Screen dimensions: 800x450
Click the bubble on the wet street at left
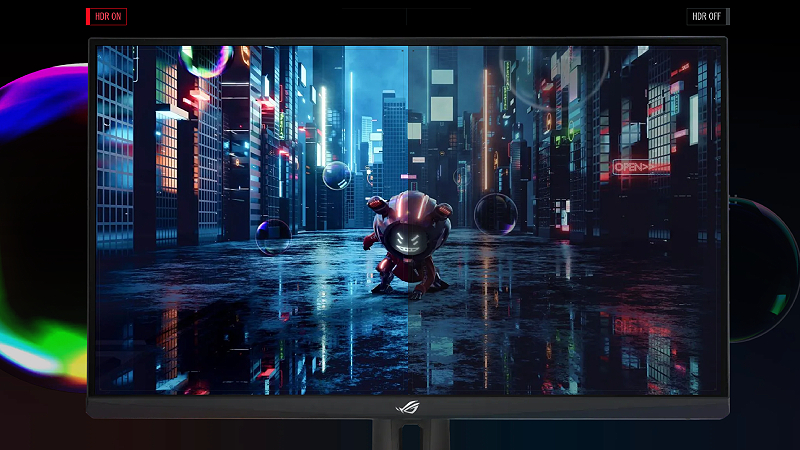[273, 236]
